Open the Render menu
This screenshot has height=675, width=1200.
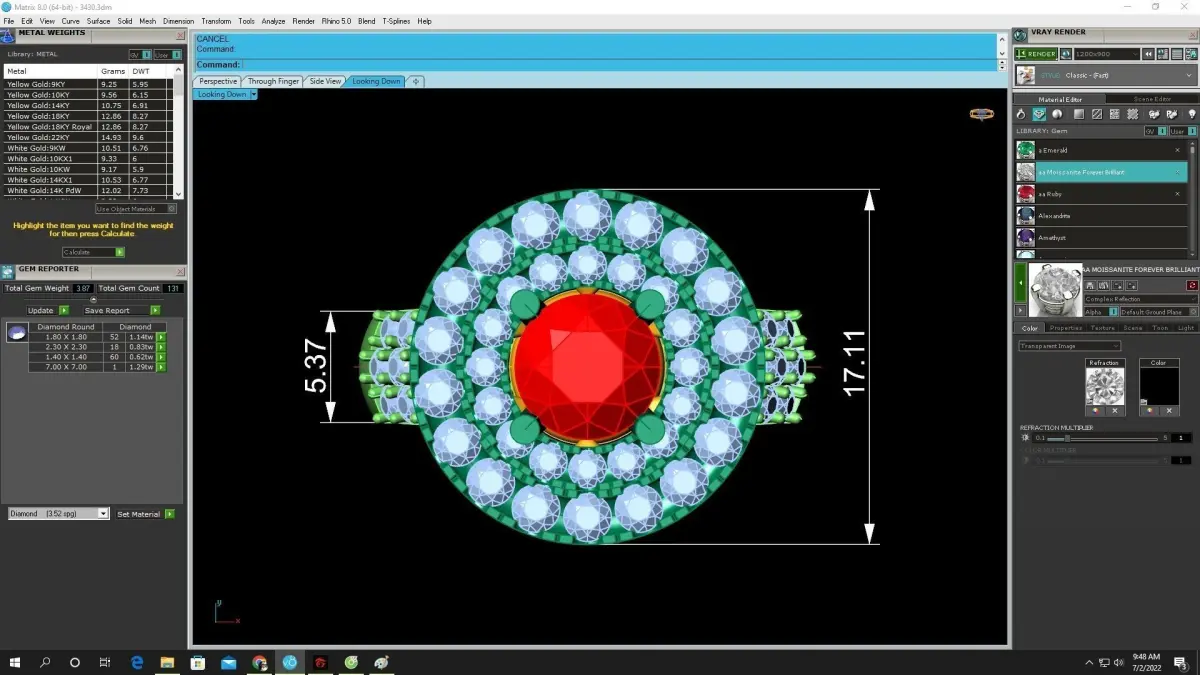tap(303, 21)
